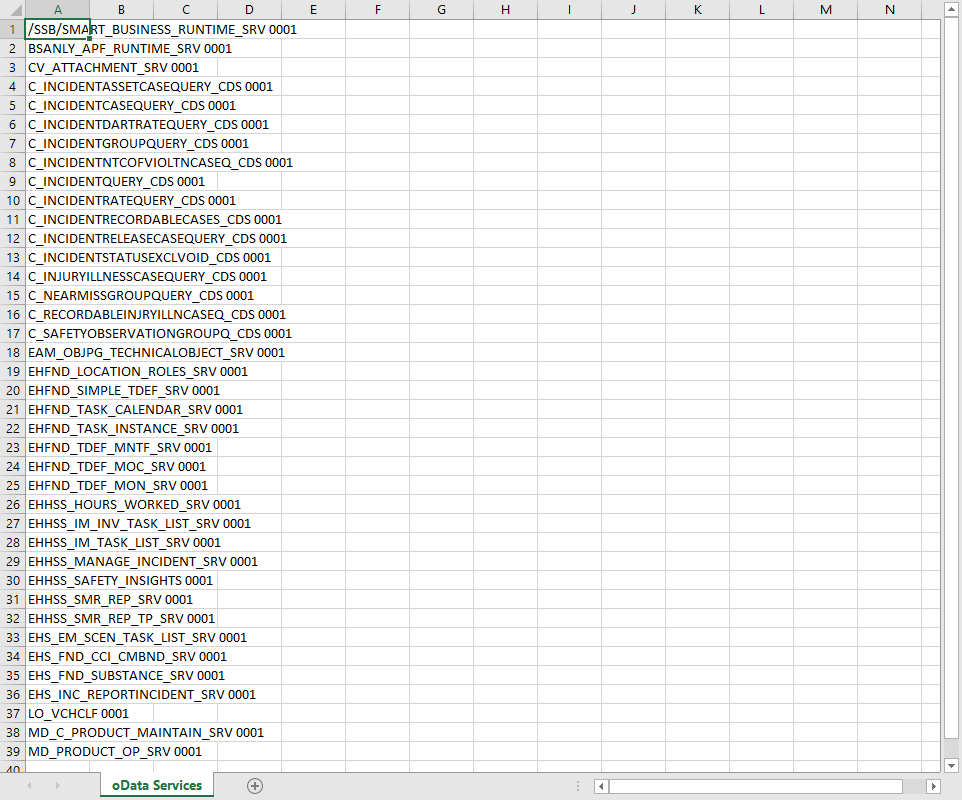
Task: Go to previous sheet tab arrow
Action: 29,785
